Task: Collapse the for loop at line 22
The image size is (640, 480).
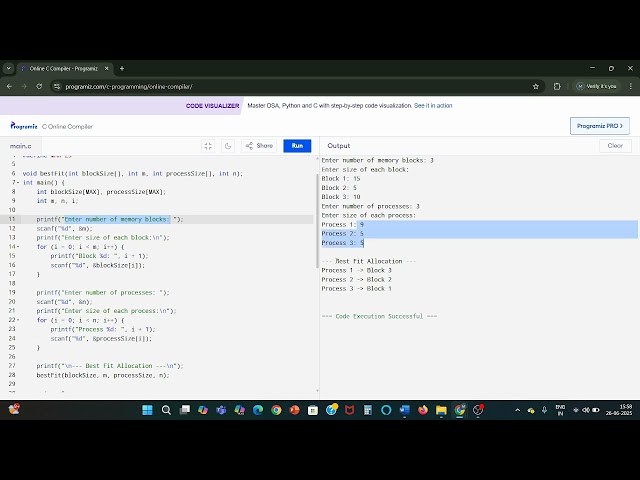Action: pyautogui.click(x=18, y=320)
